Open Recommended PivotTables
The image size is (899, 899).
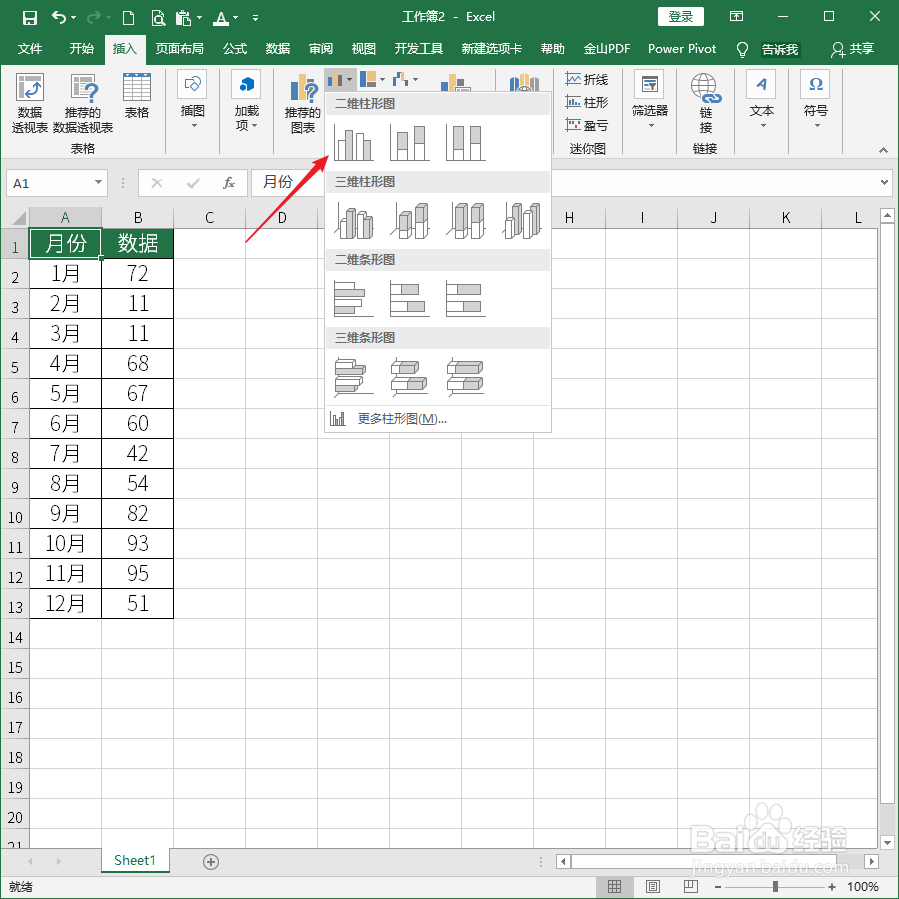click(x=83, y=103)
